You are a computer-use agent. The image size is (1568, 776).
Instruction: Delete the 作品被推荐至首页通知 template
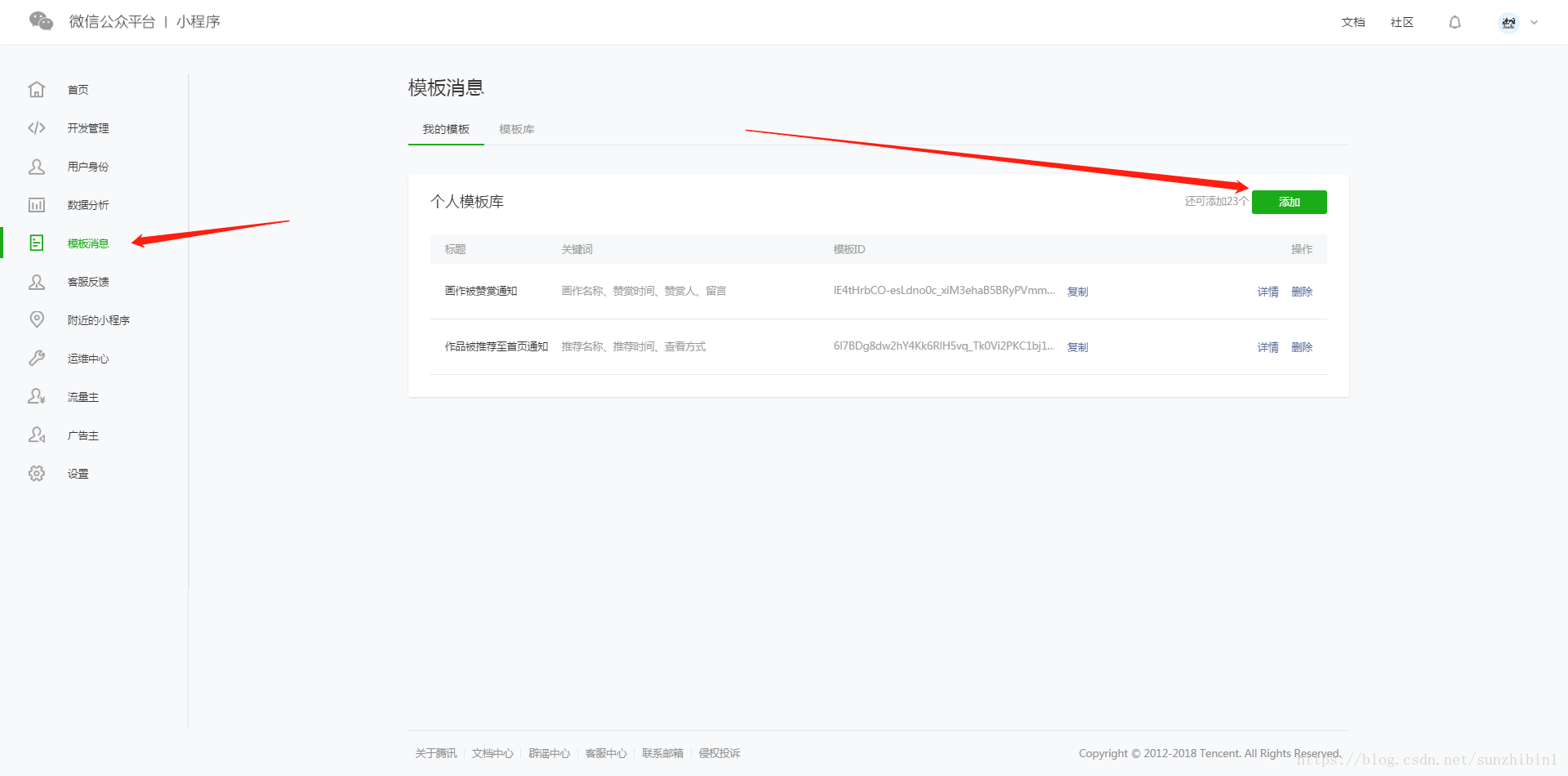(x=1302, y=347)
